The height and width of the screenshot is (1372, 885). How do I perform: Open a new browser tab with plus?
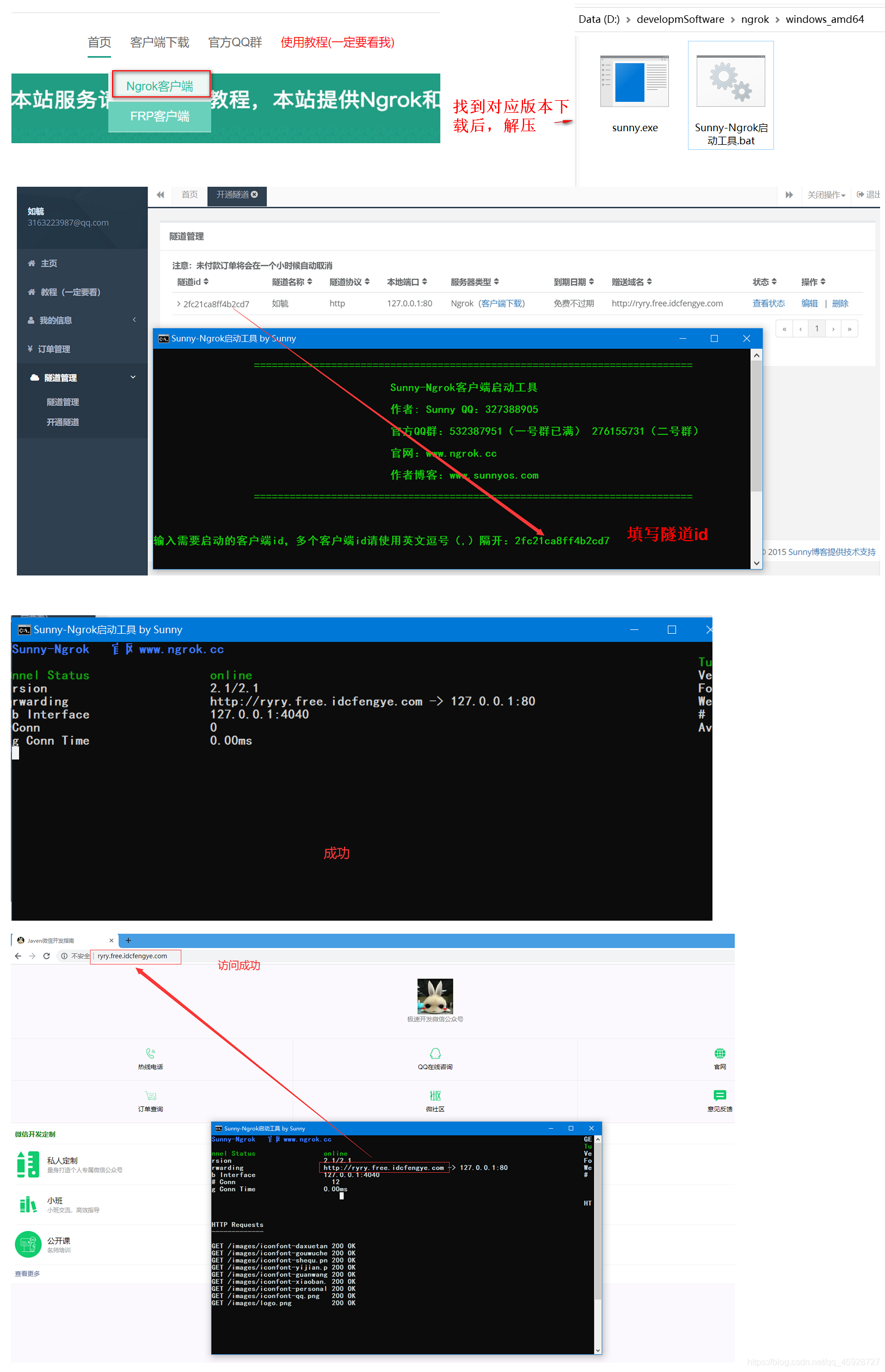click(x=128, y=940)
